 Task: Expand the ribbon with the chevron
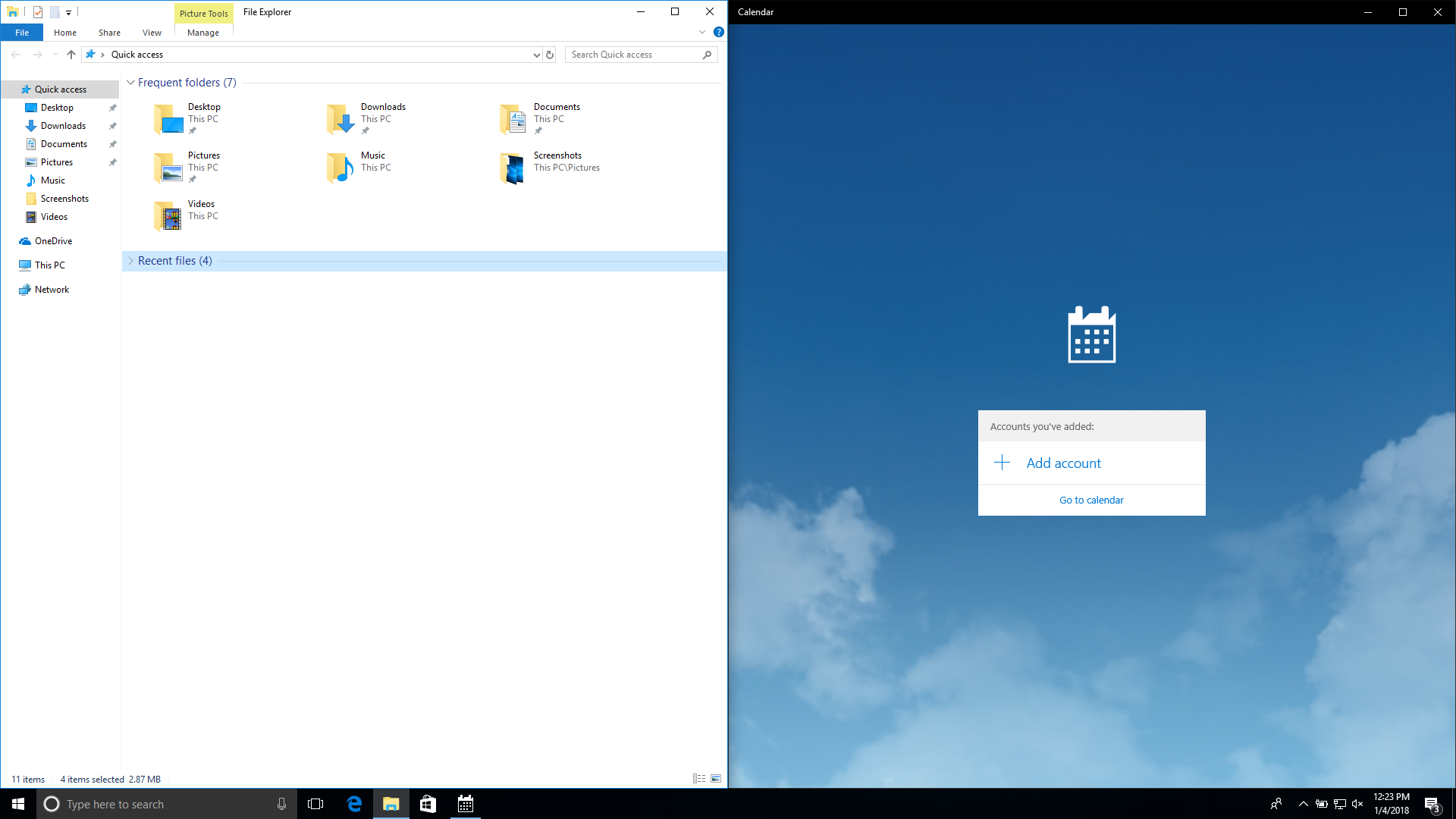click(701, 32)
